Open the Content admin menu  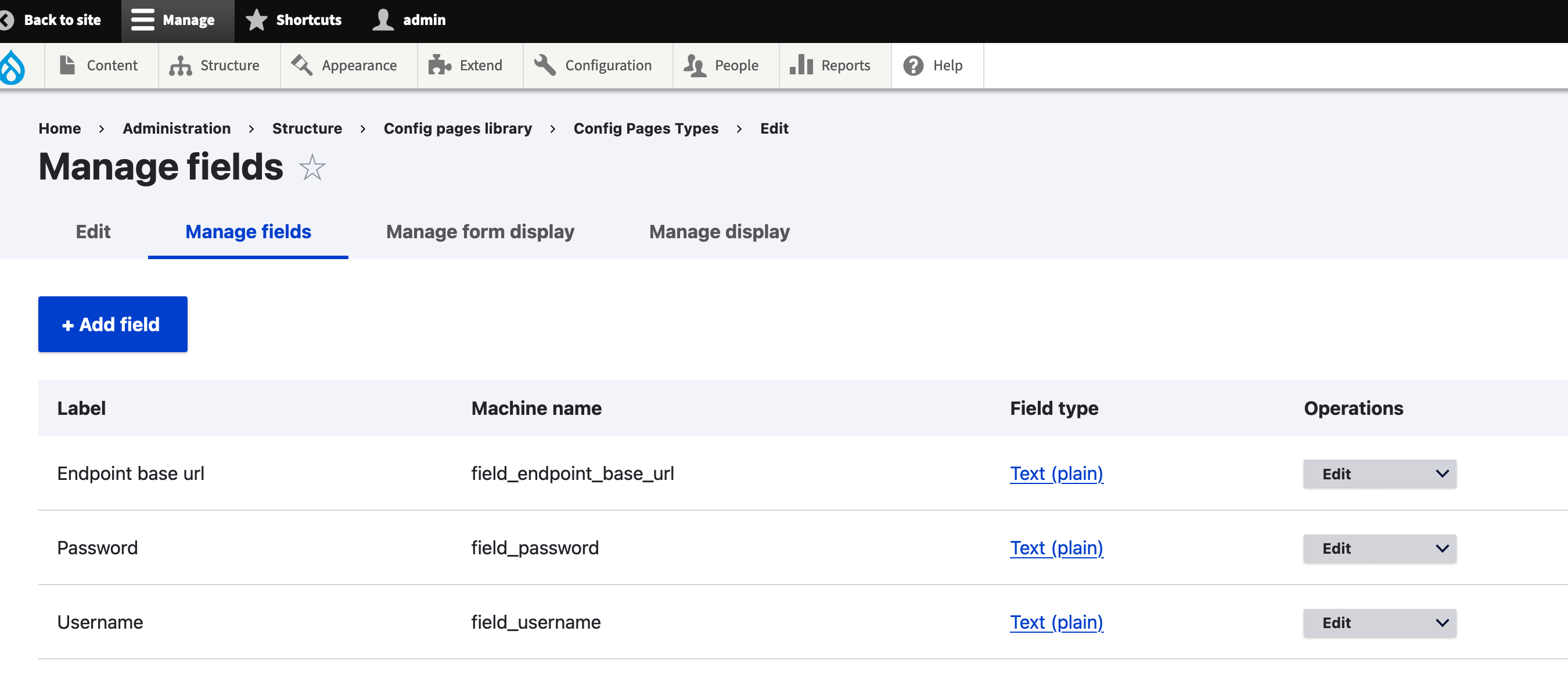pos(102,66)
